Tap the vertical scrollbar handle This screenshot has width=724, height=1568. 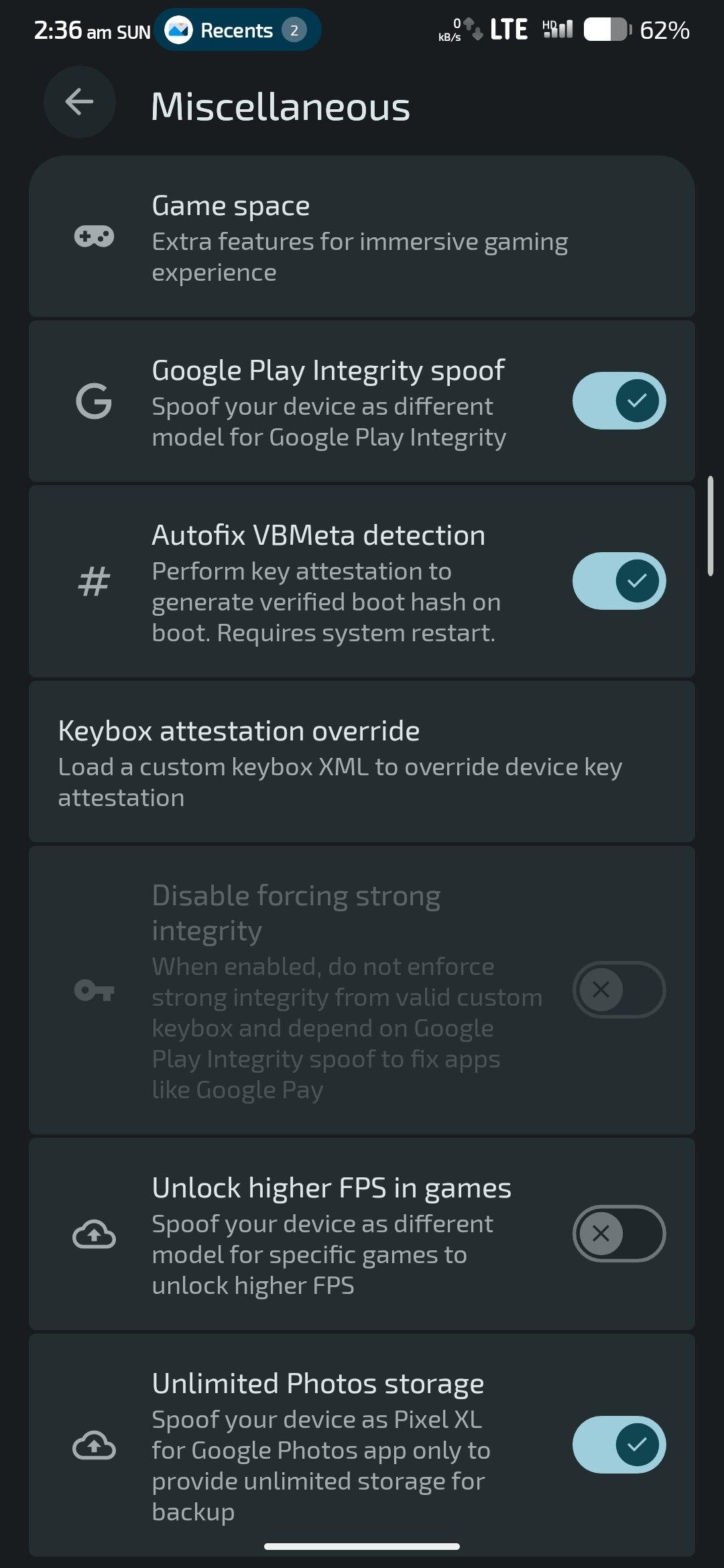click(x=711, y=526)
